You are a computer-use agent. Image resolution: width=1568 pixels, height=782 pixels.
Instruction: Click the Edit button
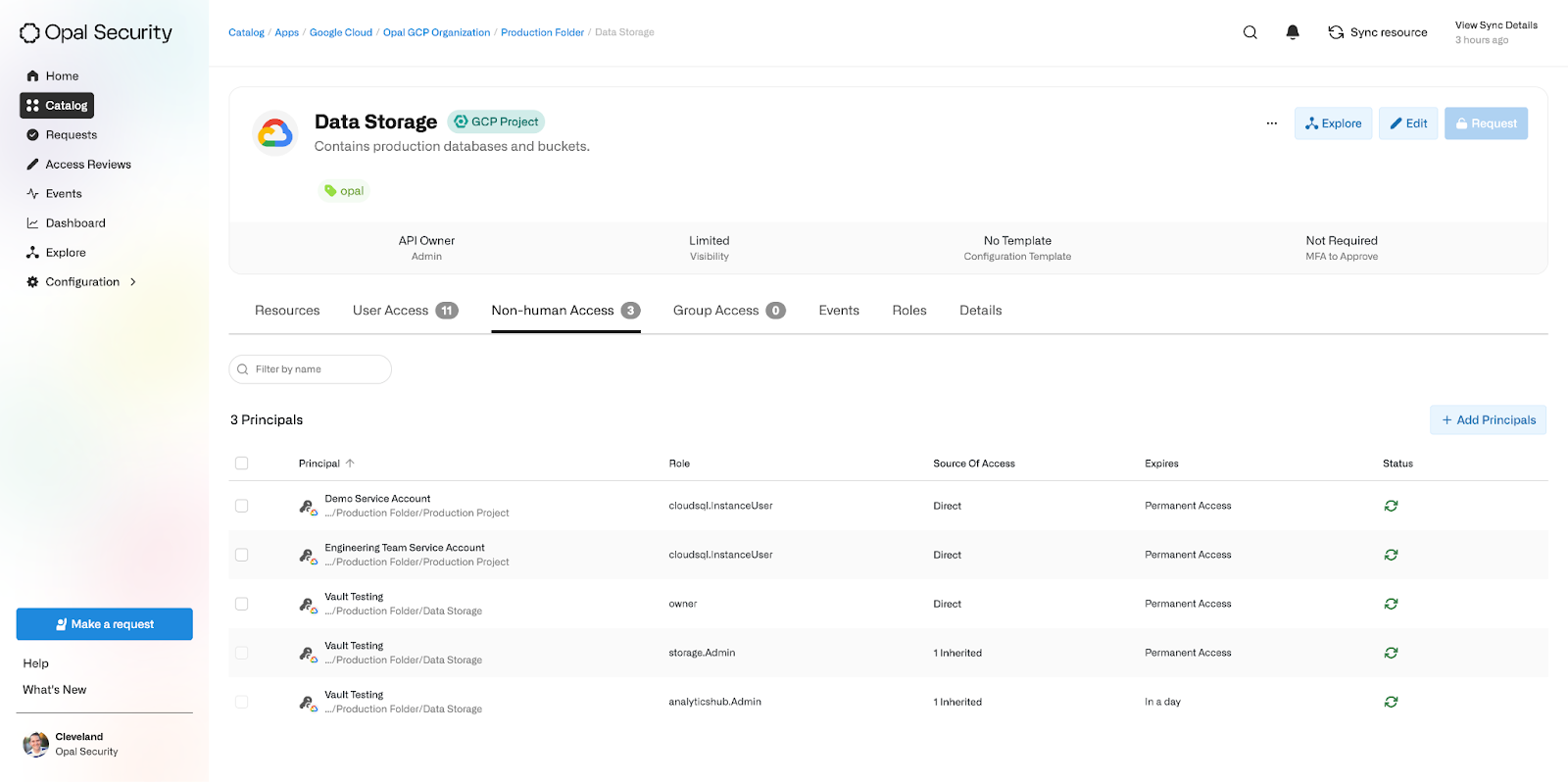tap(1408, 123)
